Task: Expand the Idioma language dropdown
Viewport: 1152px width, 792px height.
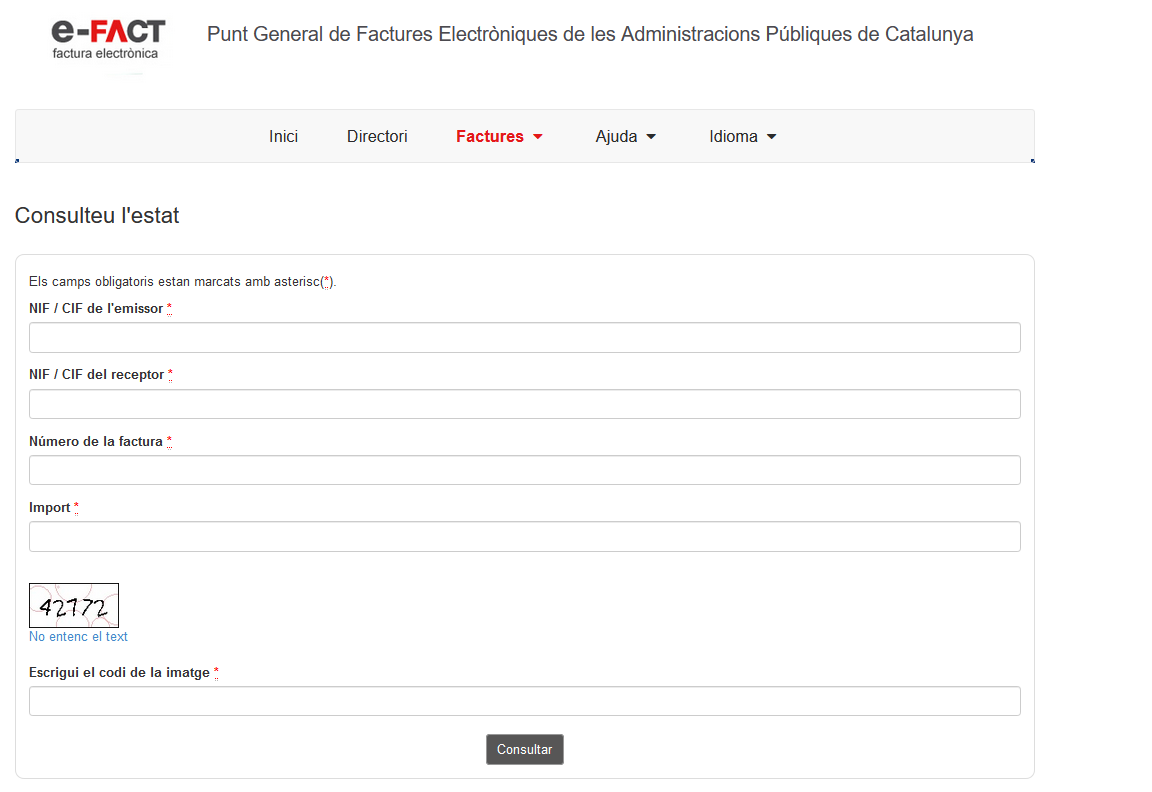Action: coord(742,137)
